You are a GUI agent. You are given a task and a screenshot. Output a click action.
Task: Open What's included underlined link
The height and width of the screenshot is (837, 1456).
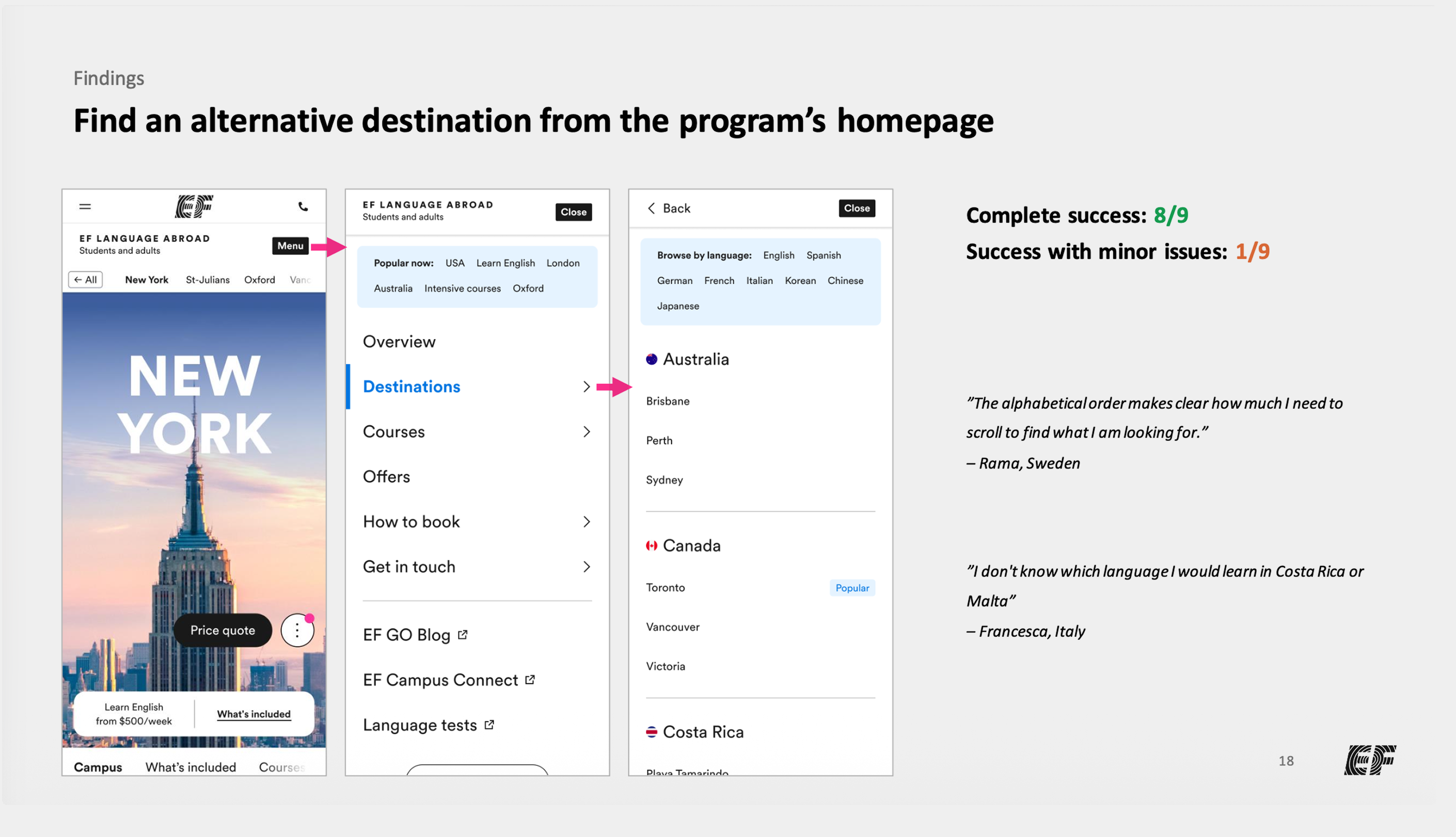pyautogui.click(x=254, y=714)
